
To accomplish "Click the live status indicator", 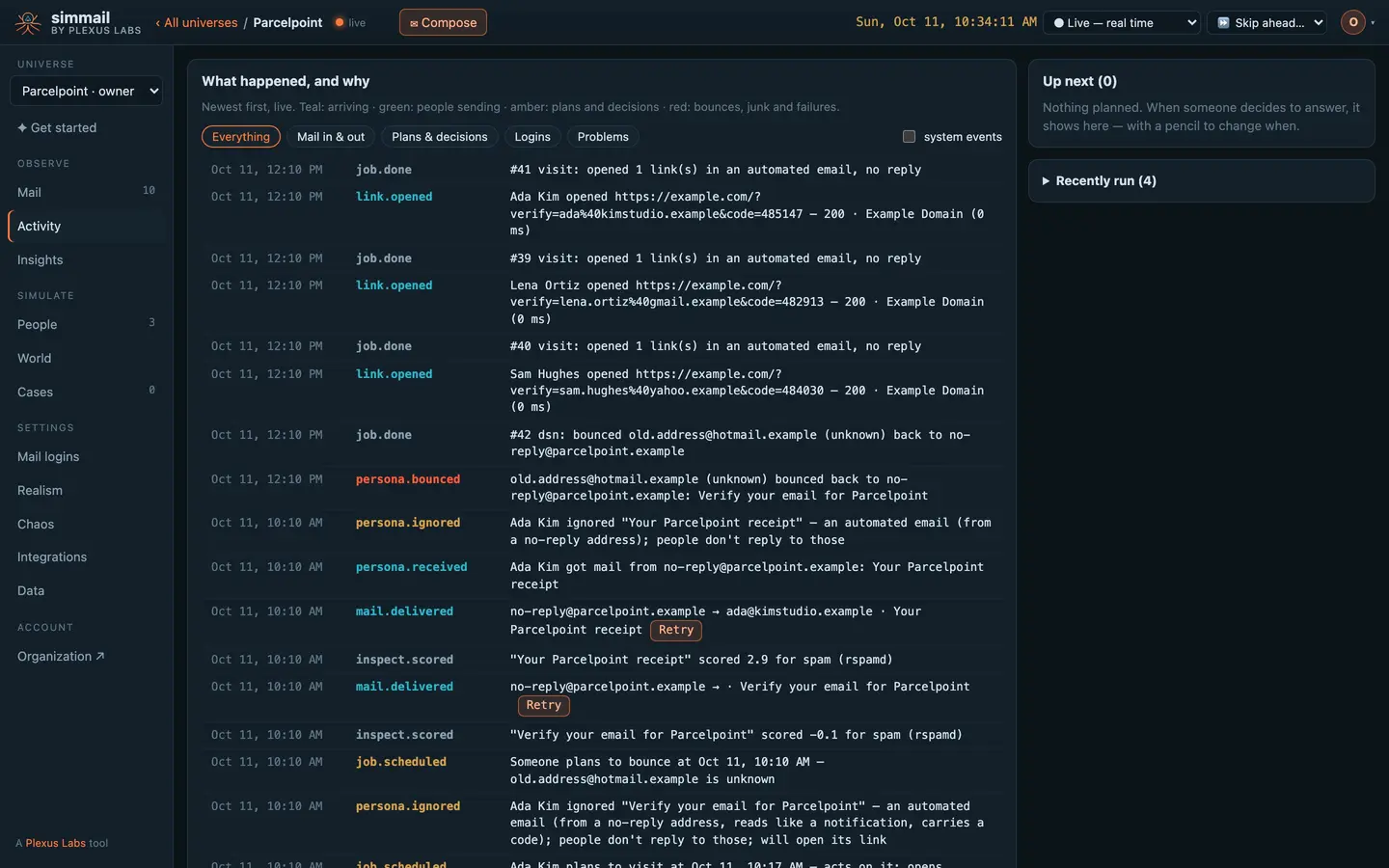I will [350, 22].
